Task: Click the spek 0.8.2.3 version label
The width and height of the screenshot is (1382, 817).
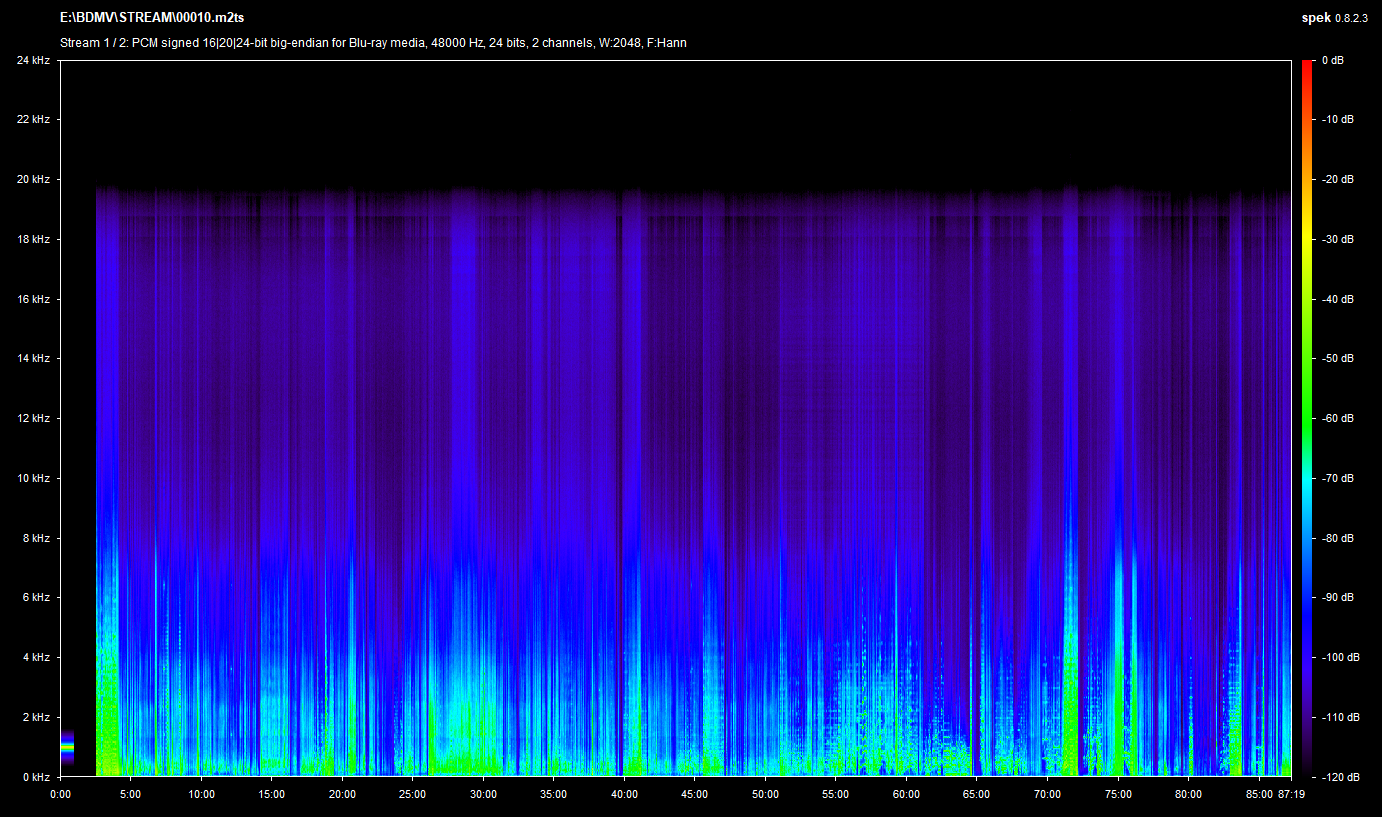Action: [x=1334, y=18]
